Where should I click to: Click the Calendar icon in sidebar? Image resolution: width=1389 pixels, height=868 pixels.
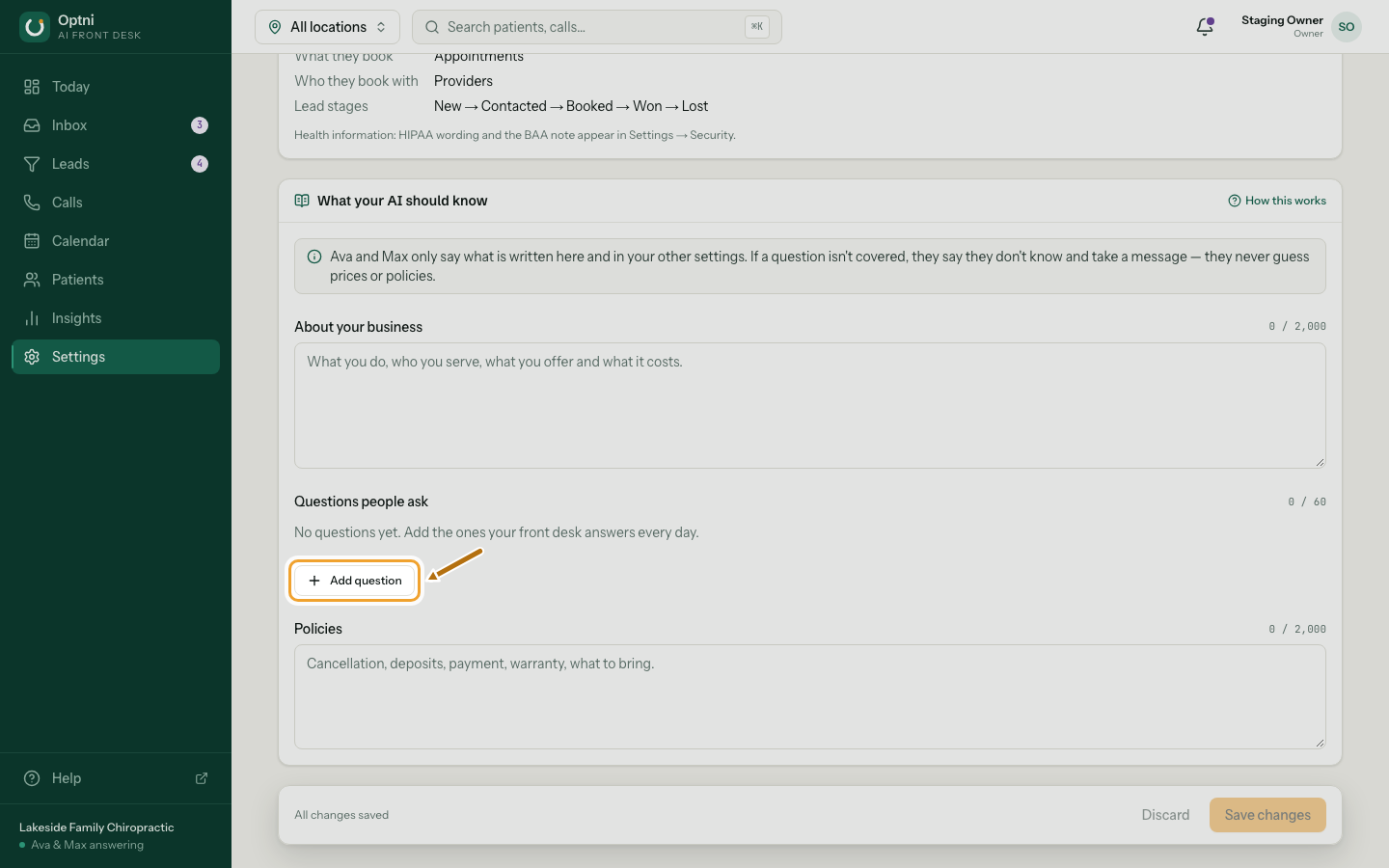point(32,241)
